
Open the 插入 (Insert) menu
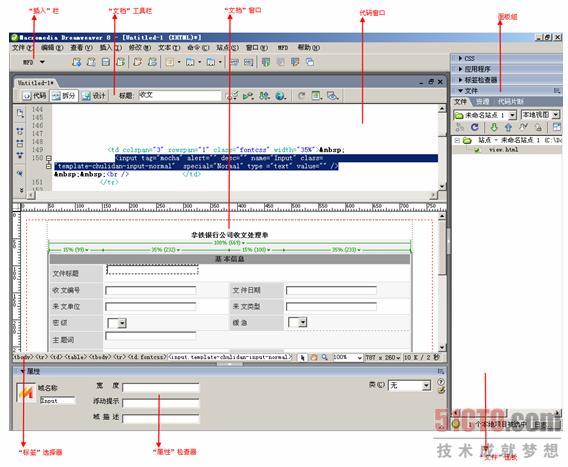pyautogui.click(x=110, y=48)
